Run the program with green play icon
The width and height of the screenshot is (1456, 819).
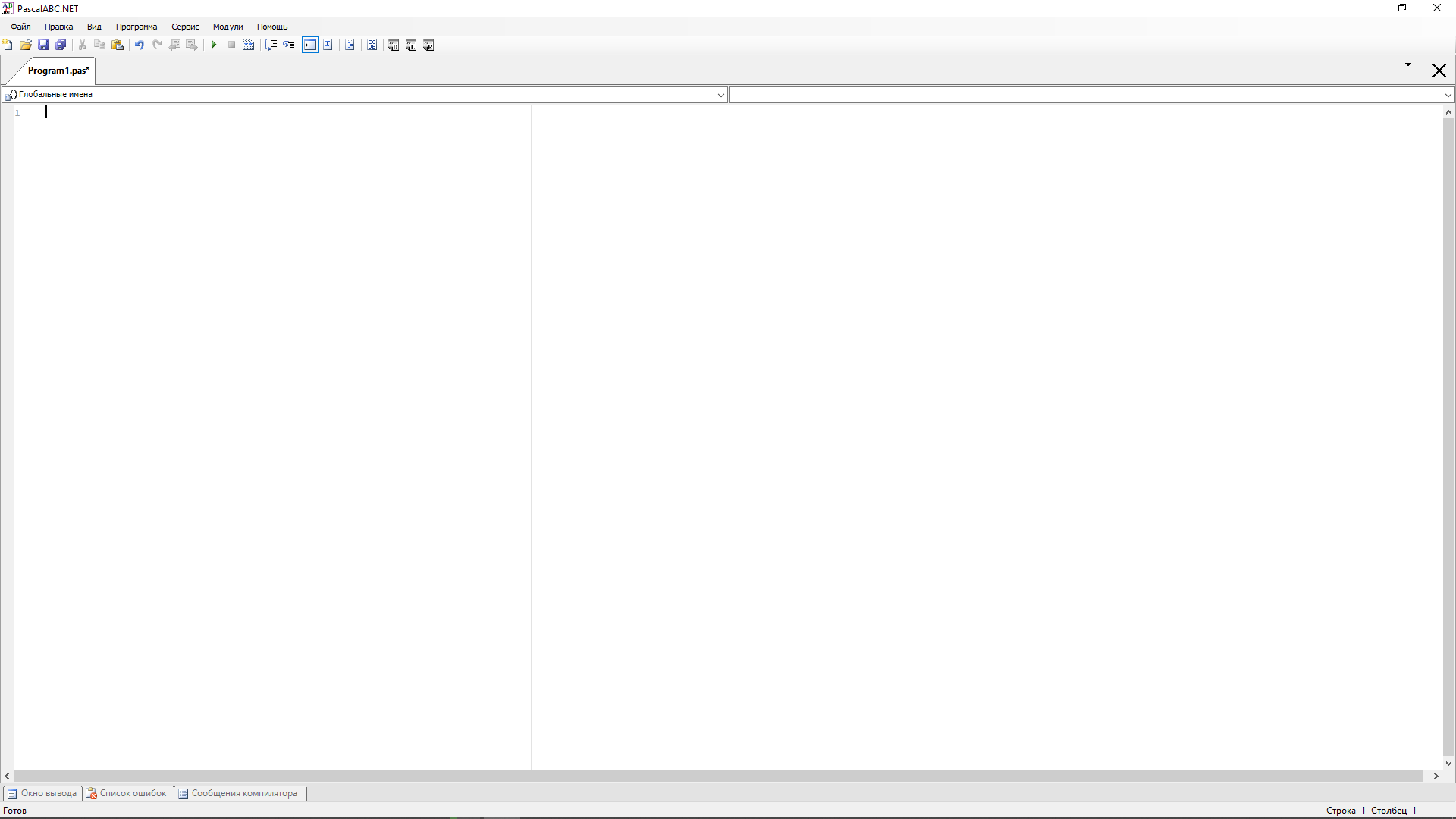[x=214, y=45]
